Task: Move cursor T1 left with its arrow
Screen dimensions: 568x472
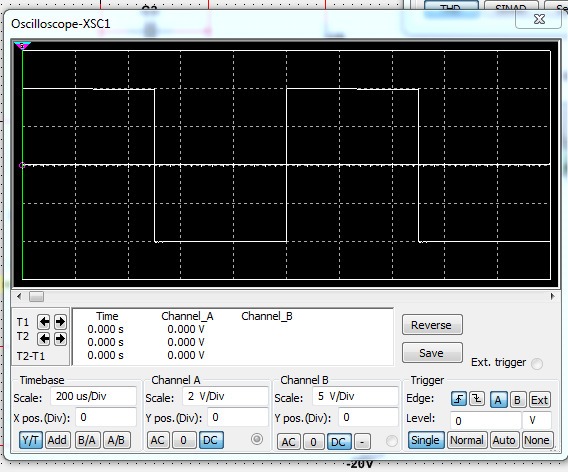Action: [44, 322]
